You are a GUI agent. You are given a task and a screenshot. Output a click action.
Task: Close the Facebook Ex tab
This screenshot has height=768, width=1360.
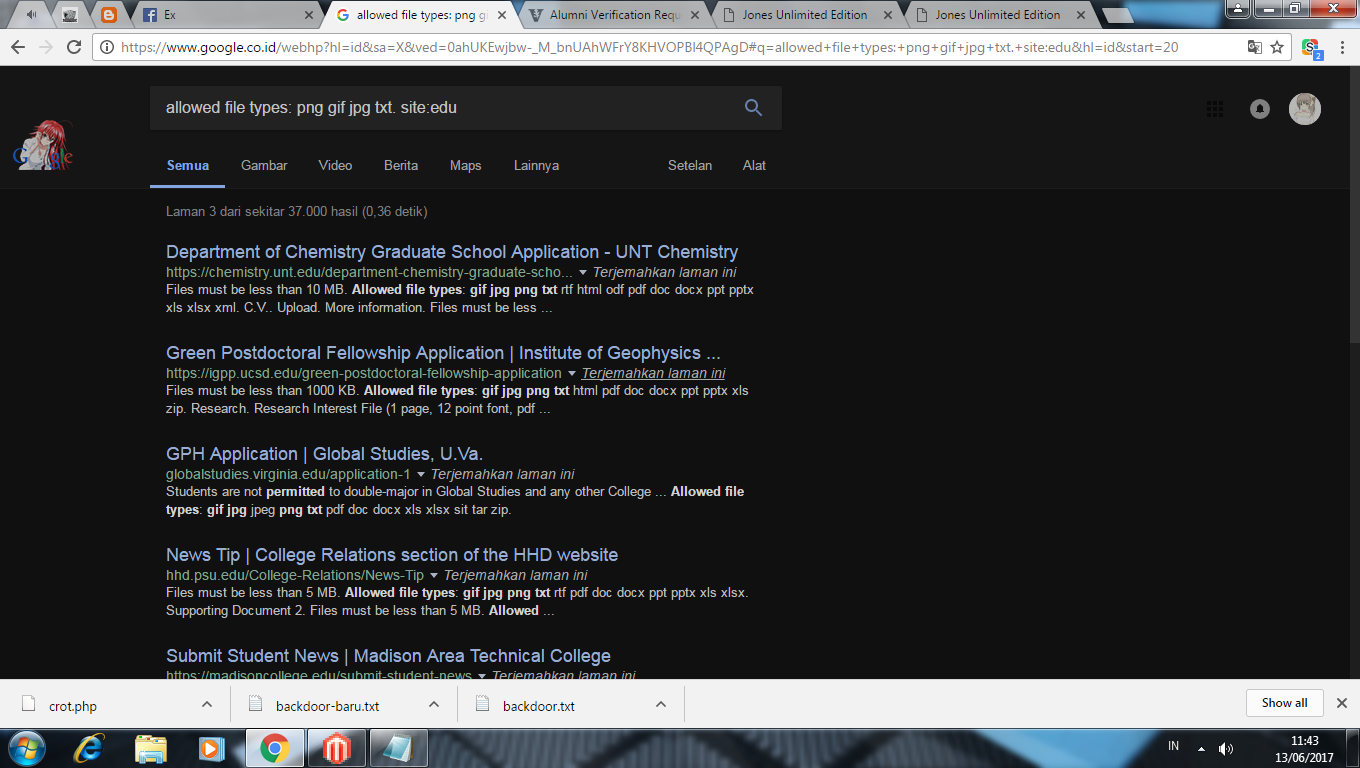[309, 15]
